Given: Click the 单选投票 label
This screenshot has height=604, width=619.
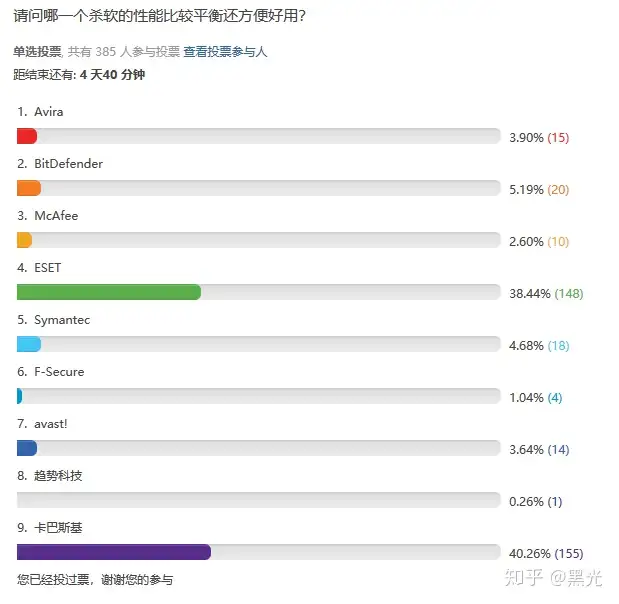Looking at the screenshot, I should click(38, 52).
